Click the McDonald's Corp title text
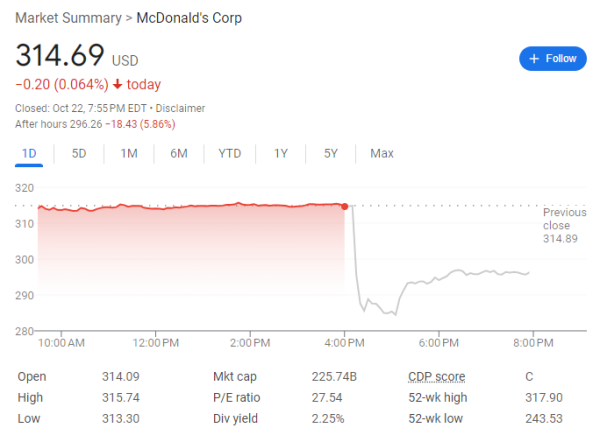This screenshot has height=435, width=600. click(x=189, y=18)
